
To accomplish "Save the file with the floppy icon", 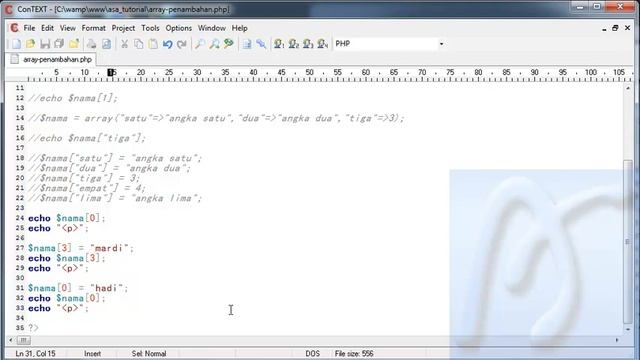I will (45, 44).
